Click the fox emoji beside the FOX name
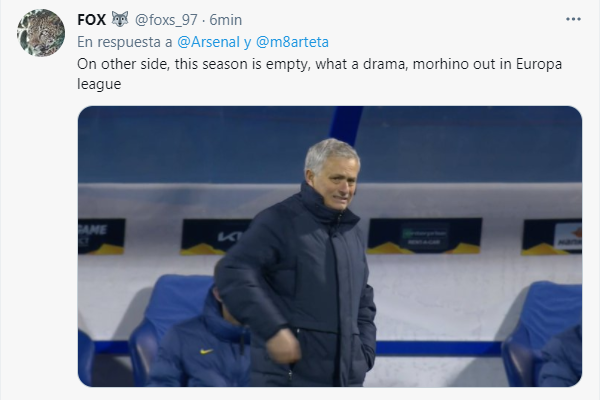Image resolution: width=600 pixels, height=400 pixels. click(x=120, y=20)
